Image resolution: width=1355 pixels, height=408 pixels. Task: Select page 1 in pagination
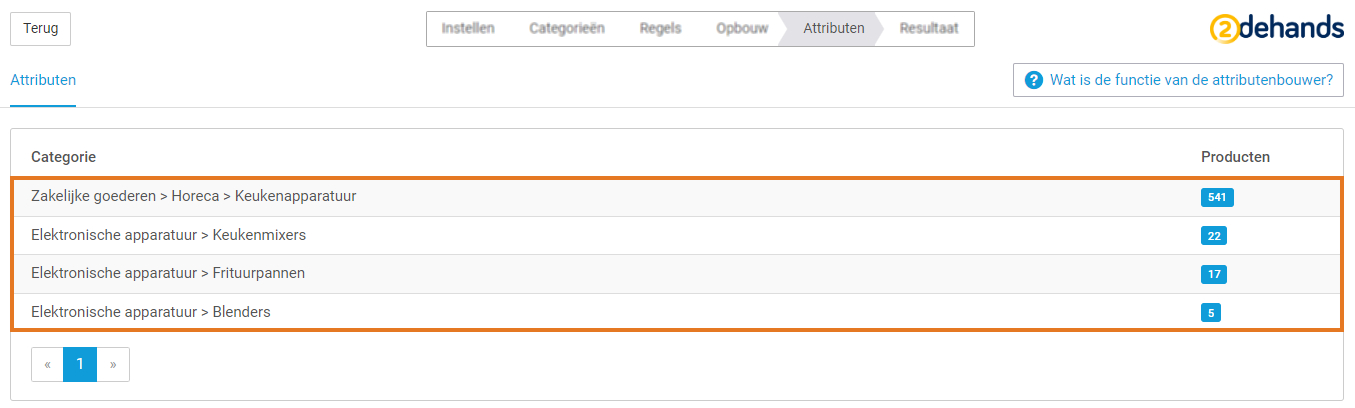(80, 365)
